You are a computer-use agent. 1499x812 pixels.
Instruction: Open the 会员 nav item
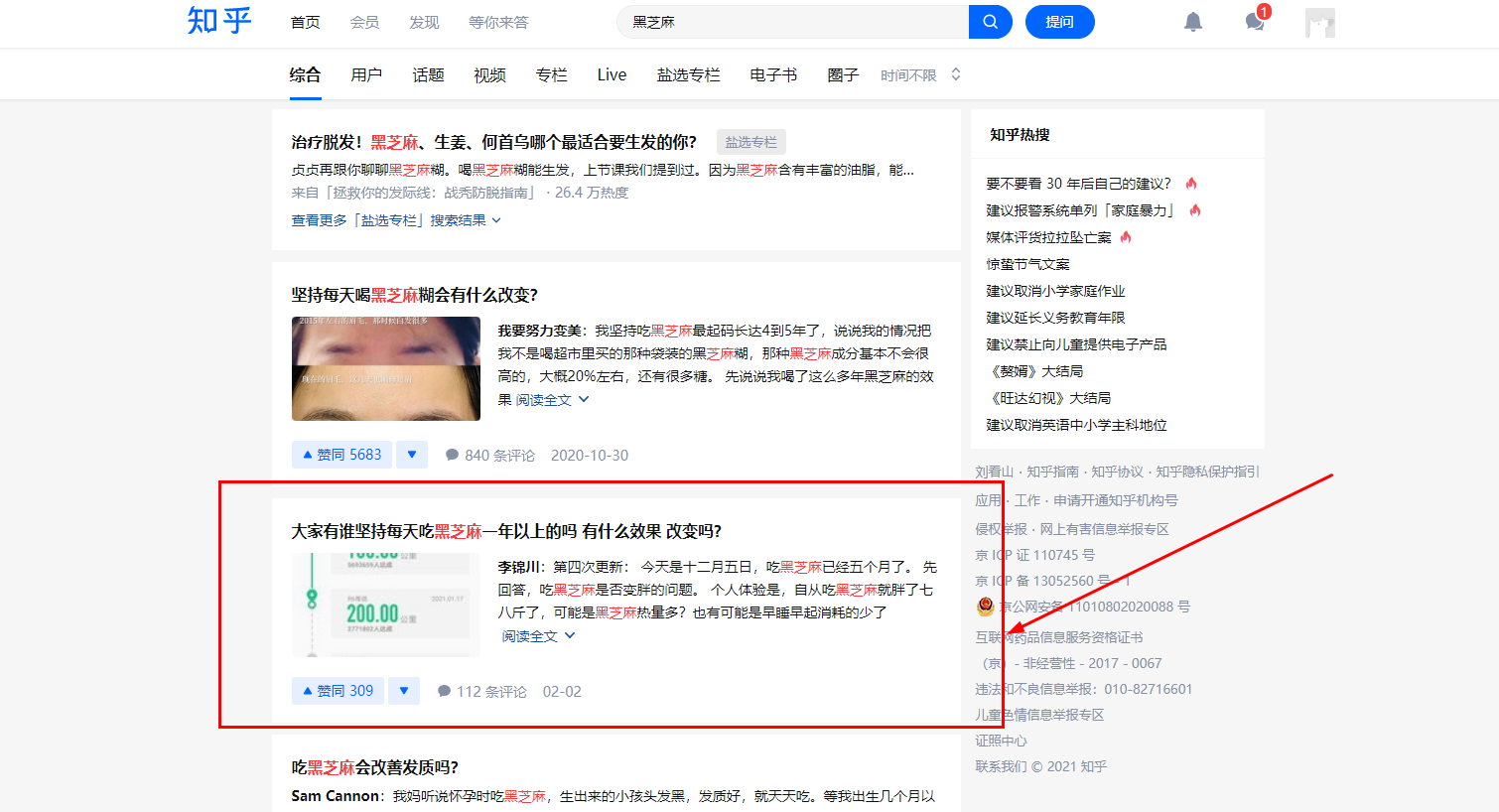click(x=364, y=22)
